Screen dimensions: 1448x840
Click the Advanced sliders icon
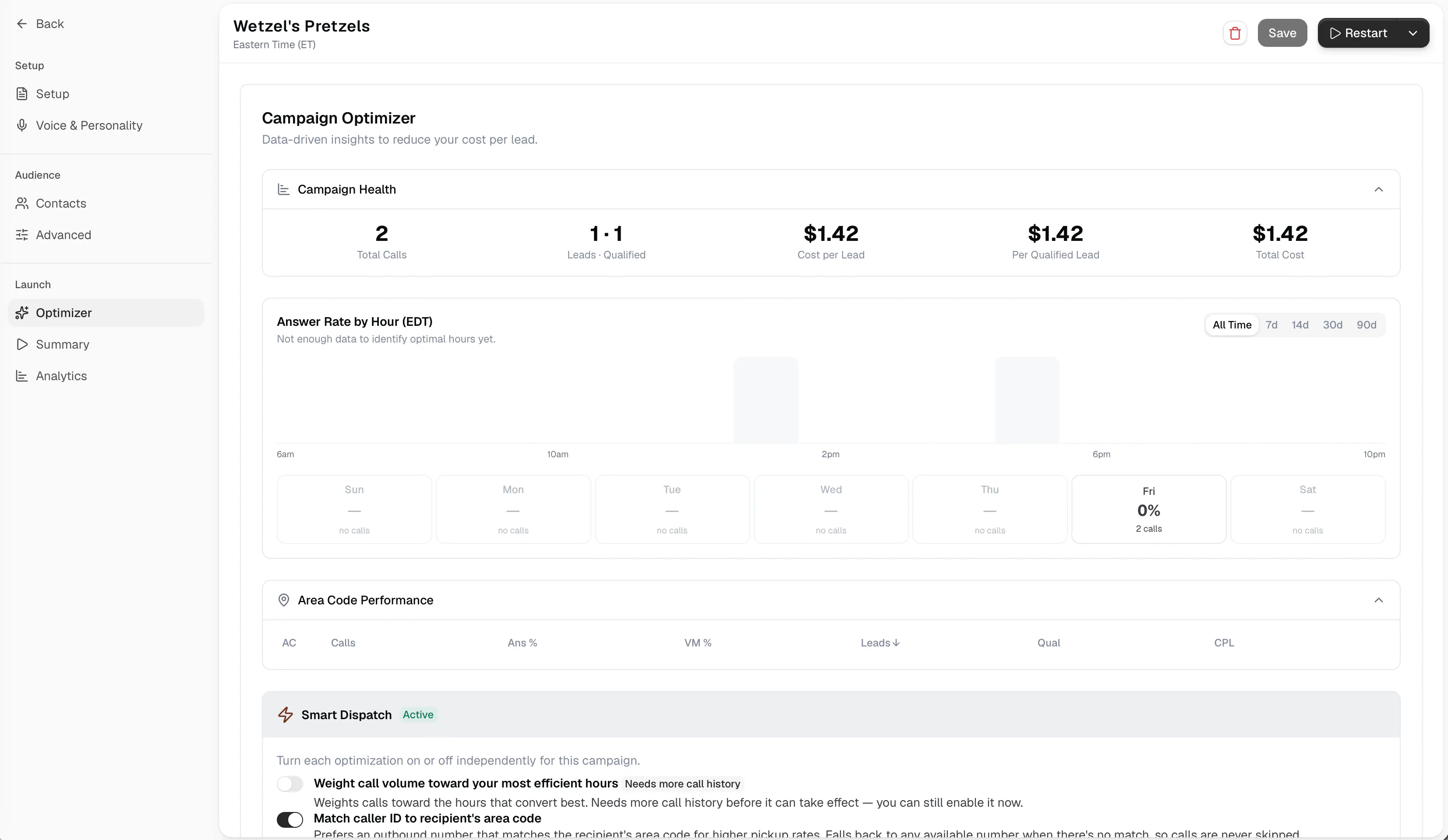(22, 235)
